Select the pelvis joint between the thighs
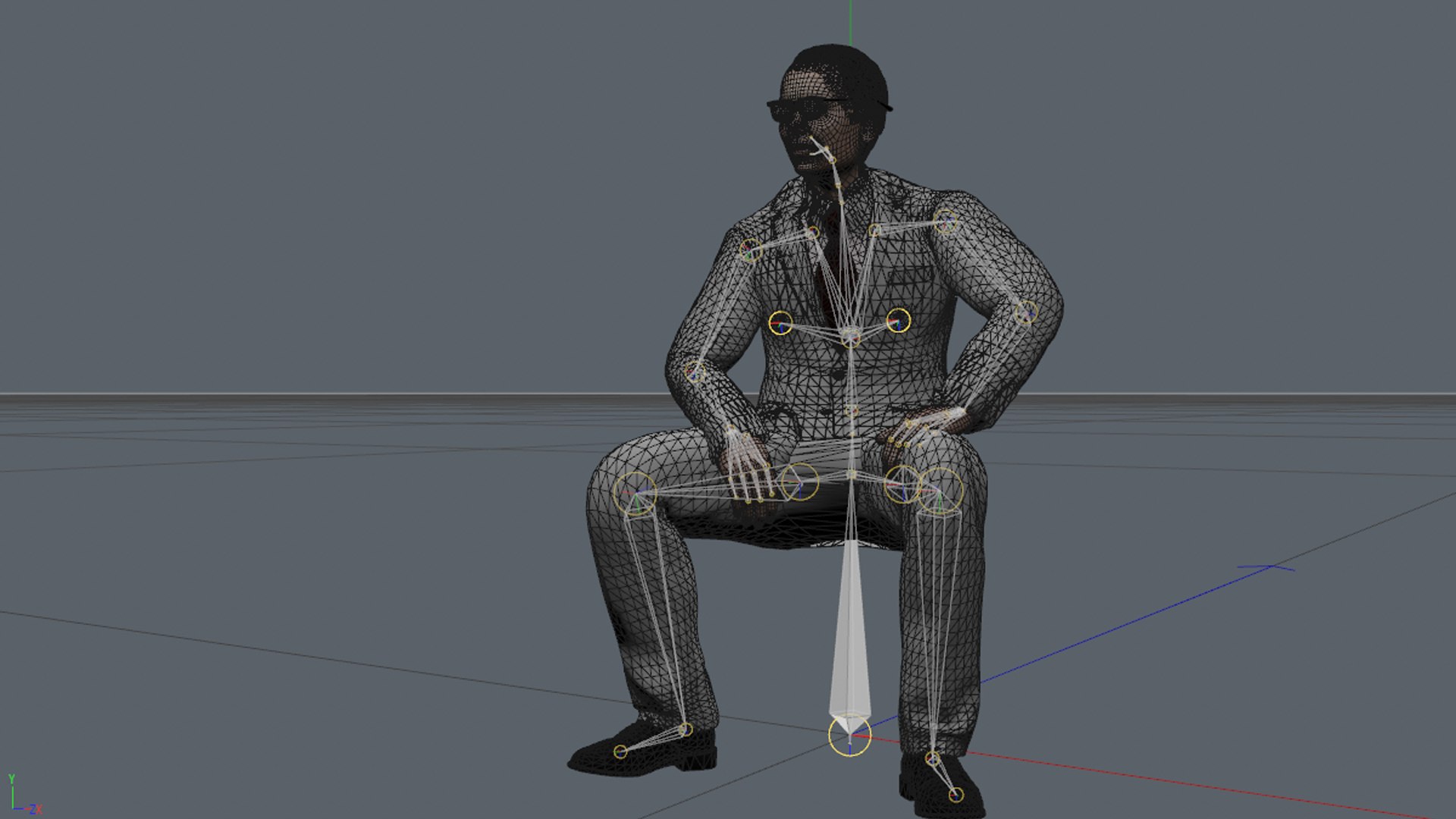 point(852,475)
